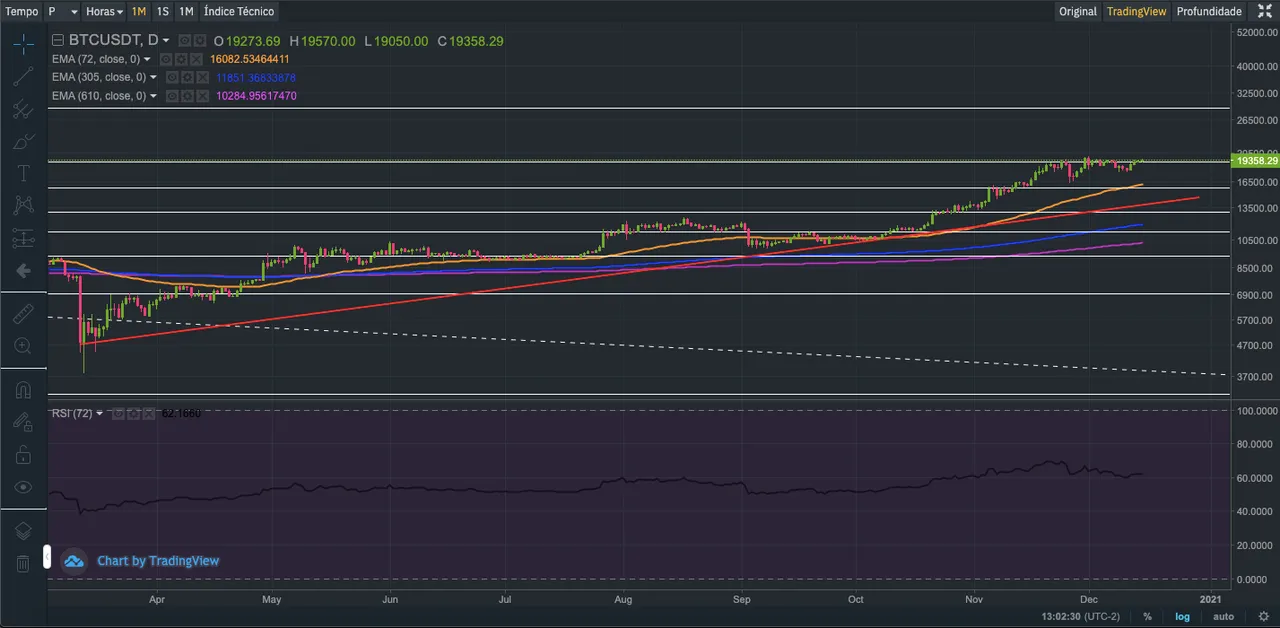Select the ruler measure tool
The width and height of the screenshot is (1280, 628).
click(23, 314)
